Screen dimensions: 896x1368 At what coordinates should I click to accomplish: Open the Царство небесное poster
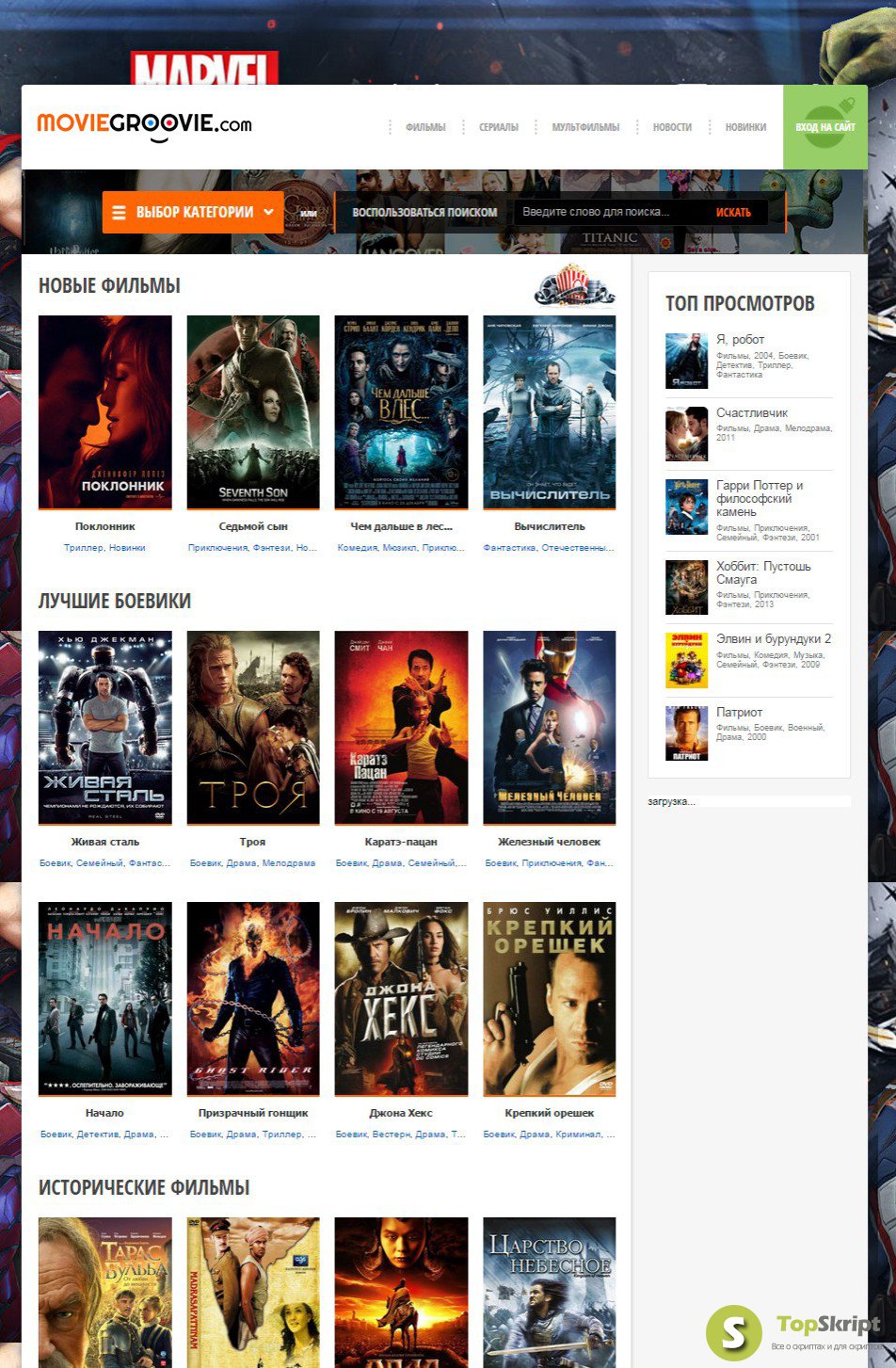click(550, 1293)
